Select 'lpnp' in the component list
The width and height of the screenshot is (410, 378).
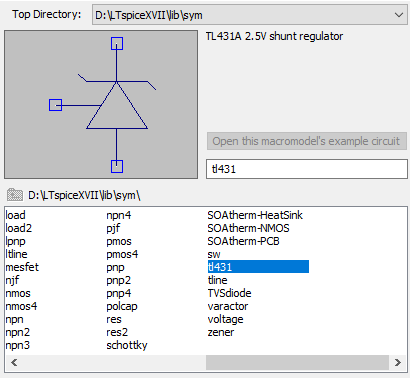point(15,241)
